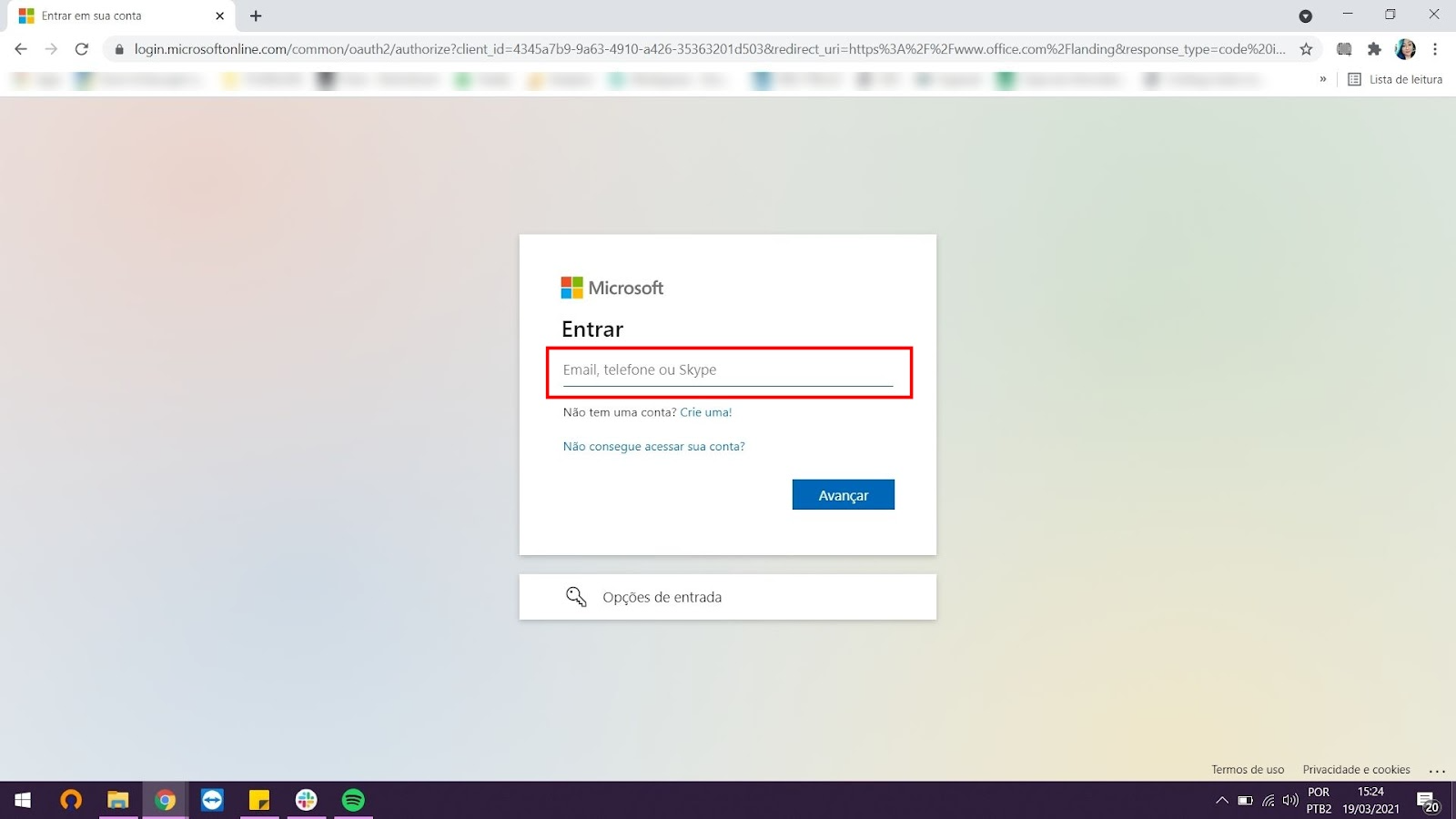Viewport: 1456px width, 819px height.
Task: Open the site lock icon info
Action: 118,49
